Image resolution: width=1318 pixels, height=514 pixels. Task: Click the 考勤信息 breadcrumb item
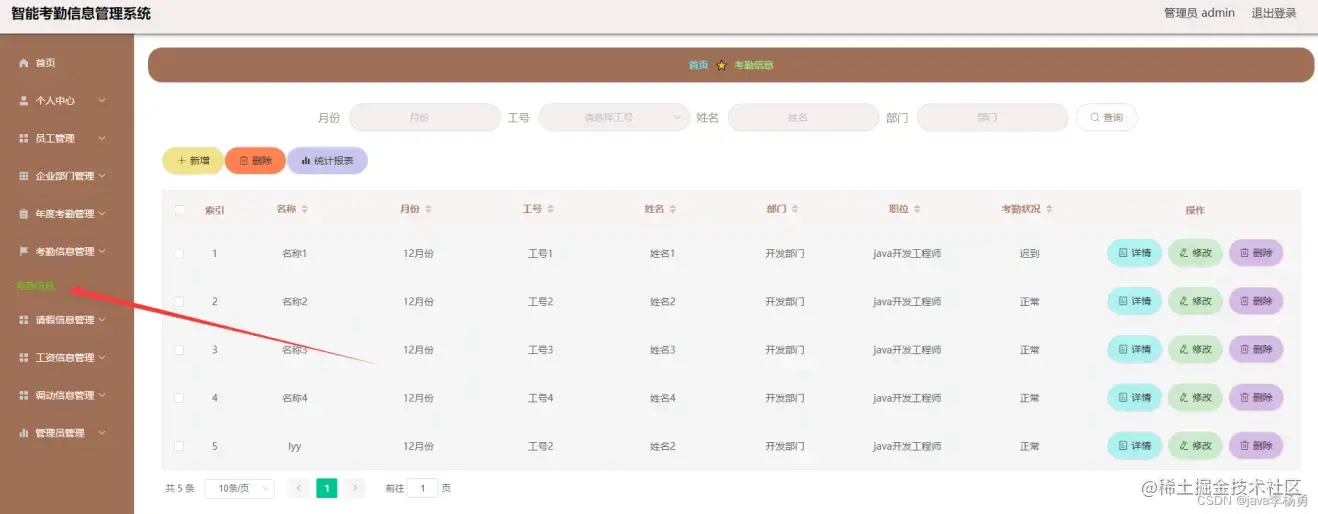pyautogui.click(x=754, y=65)
